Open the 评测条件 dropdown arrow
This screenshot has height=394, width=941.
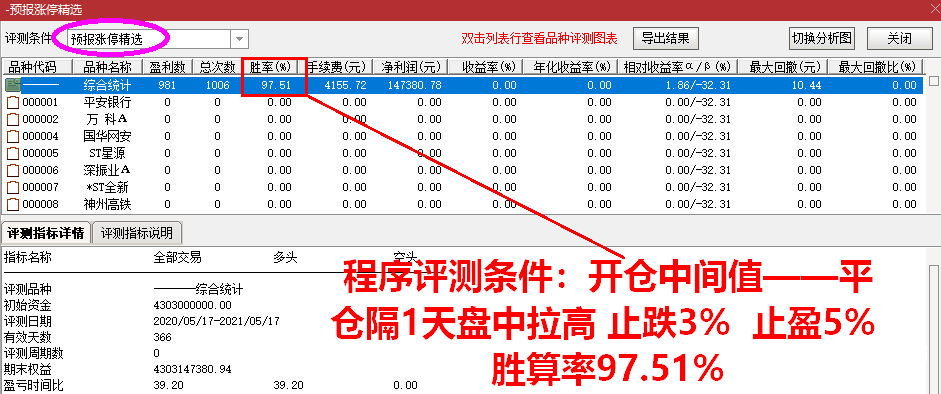(239, 39)
